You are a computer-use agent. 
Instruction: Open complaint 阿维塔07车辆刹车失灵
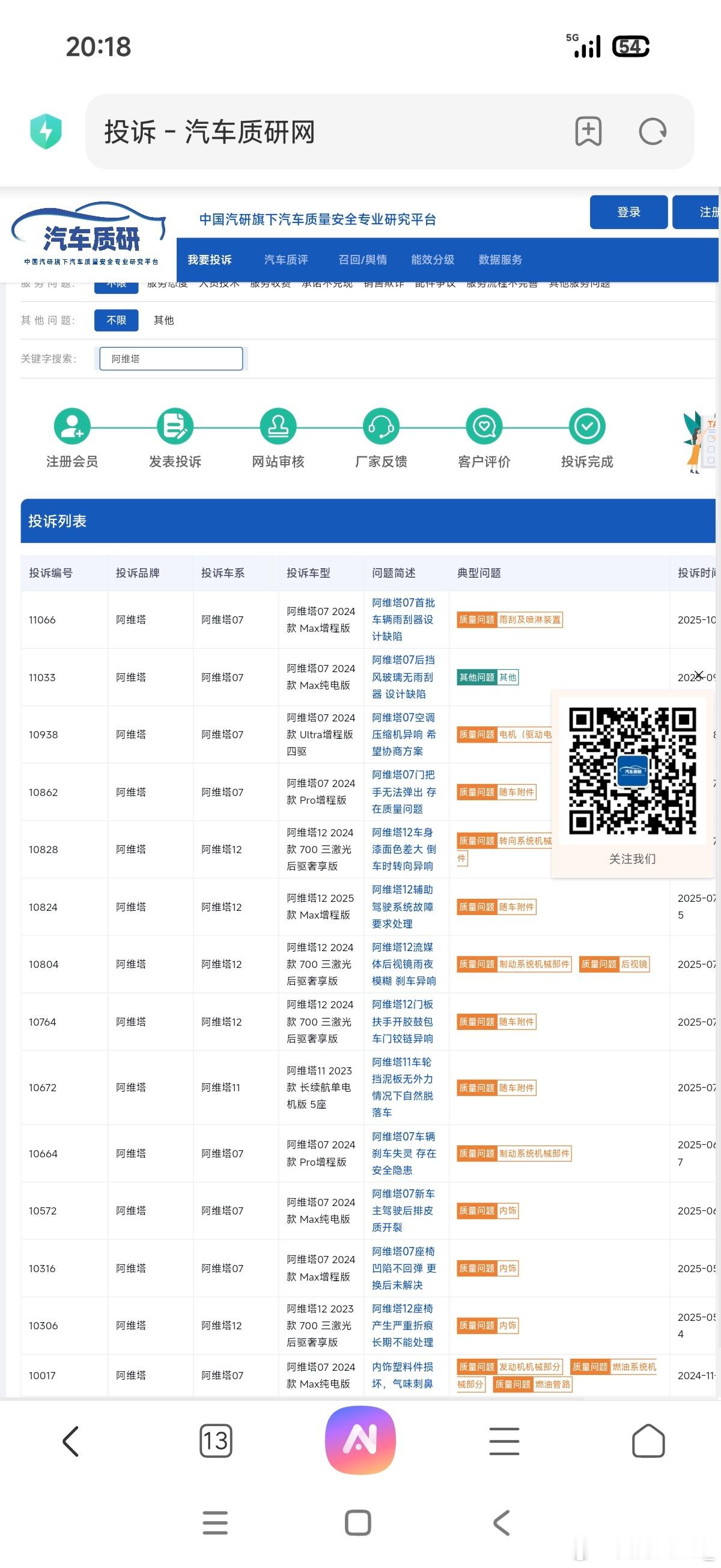click(x=404, y=1153)
